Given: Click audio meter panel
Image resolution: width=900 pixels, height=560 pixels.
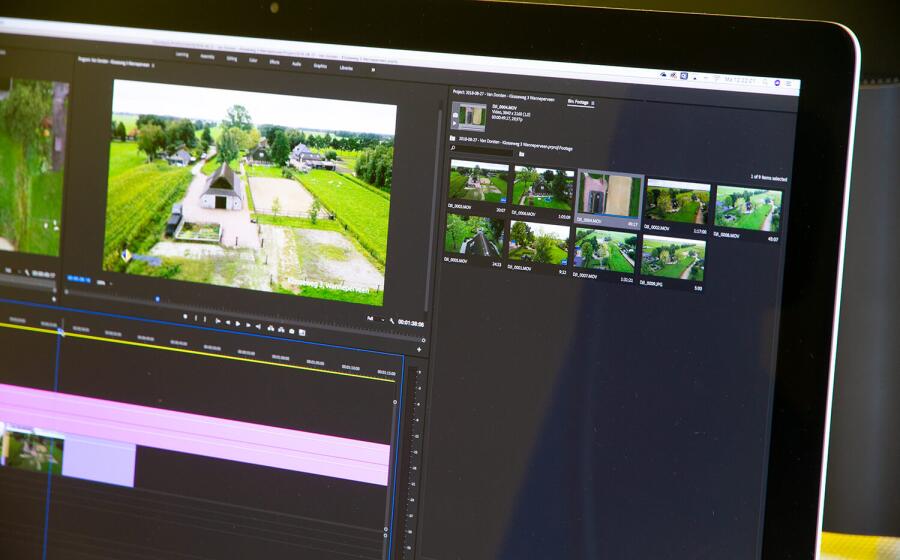Looking at the screenshot, I should [x=415, y=459].
